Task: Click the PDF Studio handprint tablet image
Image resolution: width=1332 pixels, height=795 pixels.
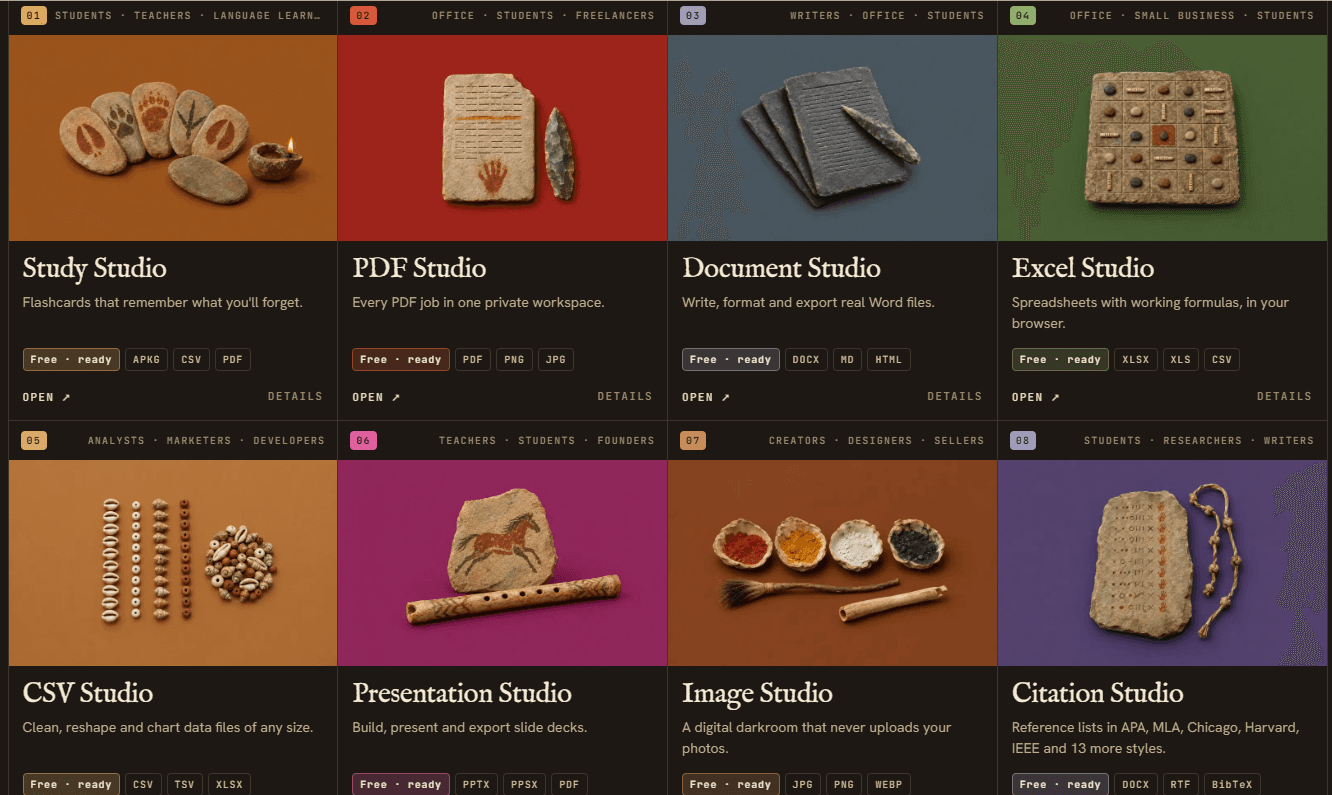Action: point(503,138)
